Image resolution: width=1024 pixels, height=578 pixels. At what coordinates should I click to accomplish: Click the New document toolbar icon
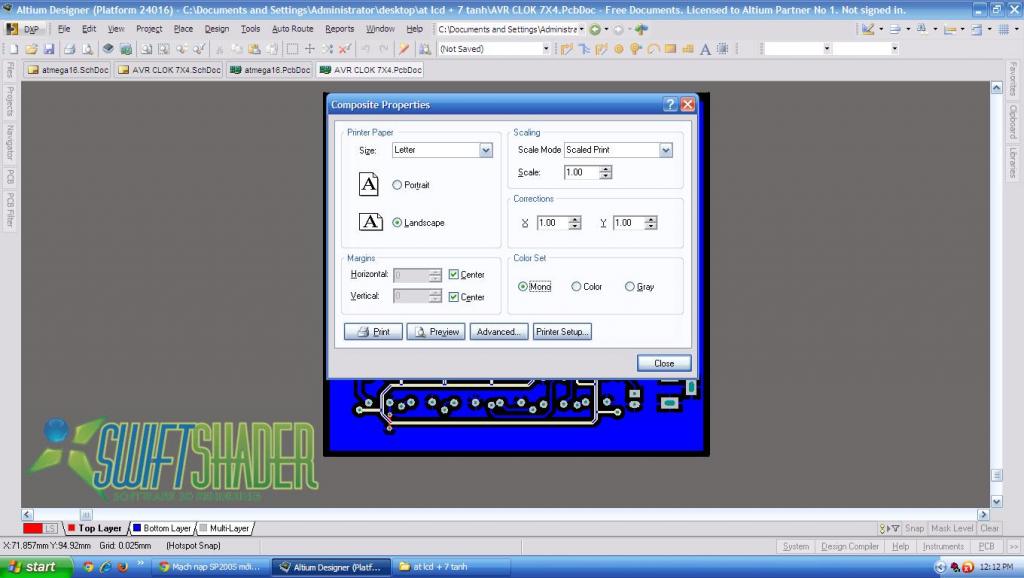coord(13,49)
